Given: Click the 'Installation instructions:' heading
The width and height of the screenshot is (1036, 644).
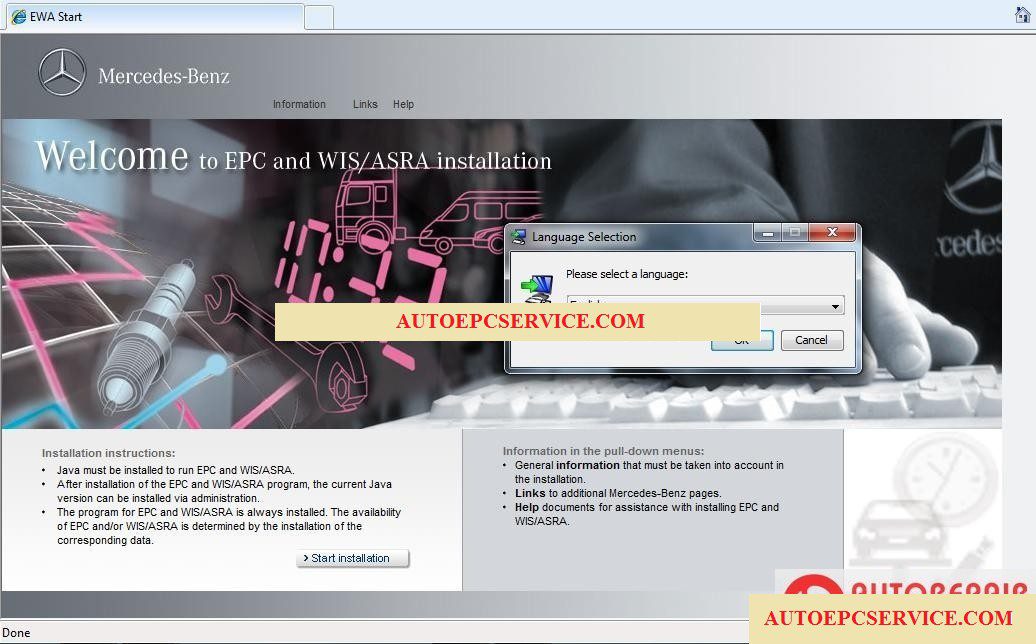Looking at the screenshot, I should click(108, 453).
